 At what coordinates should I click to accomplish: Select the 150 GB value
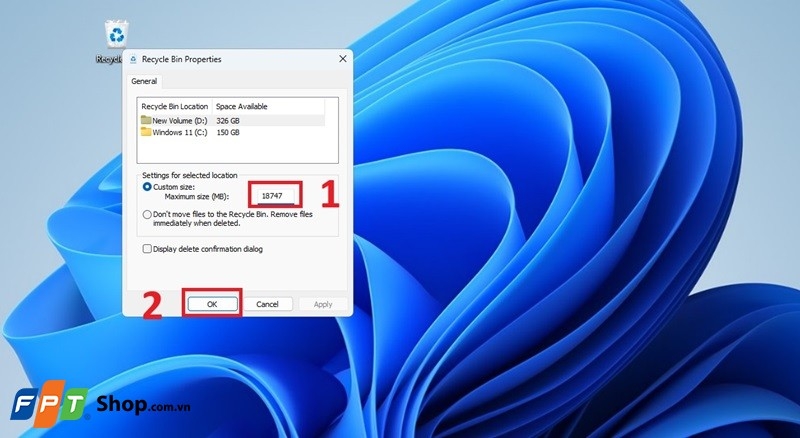228,133
